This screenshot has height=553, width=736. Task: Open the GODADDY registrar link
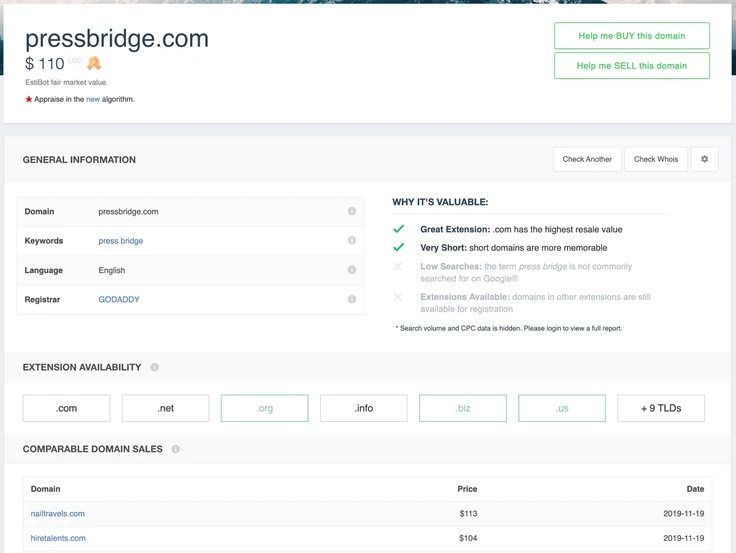pos(119,300)
